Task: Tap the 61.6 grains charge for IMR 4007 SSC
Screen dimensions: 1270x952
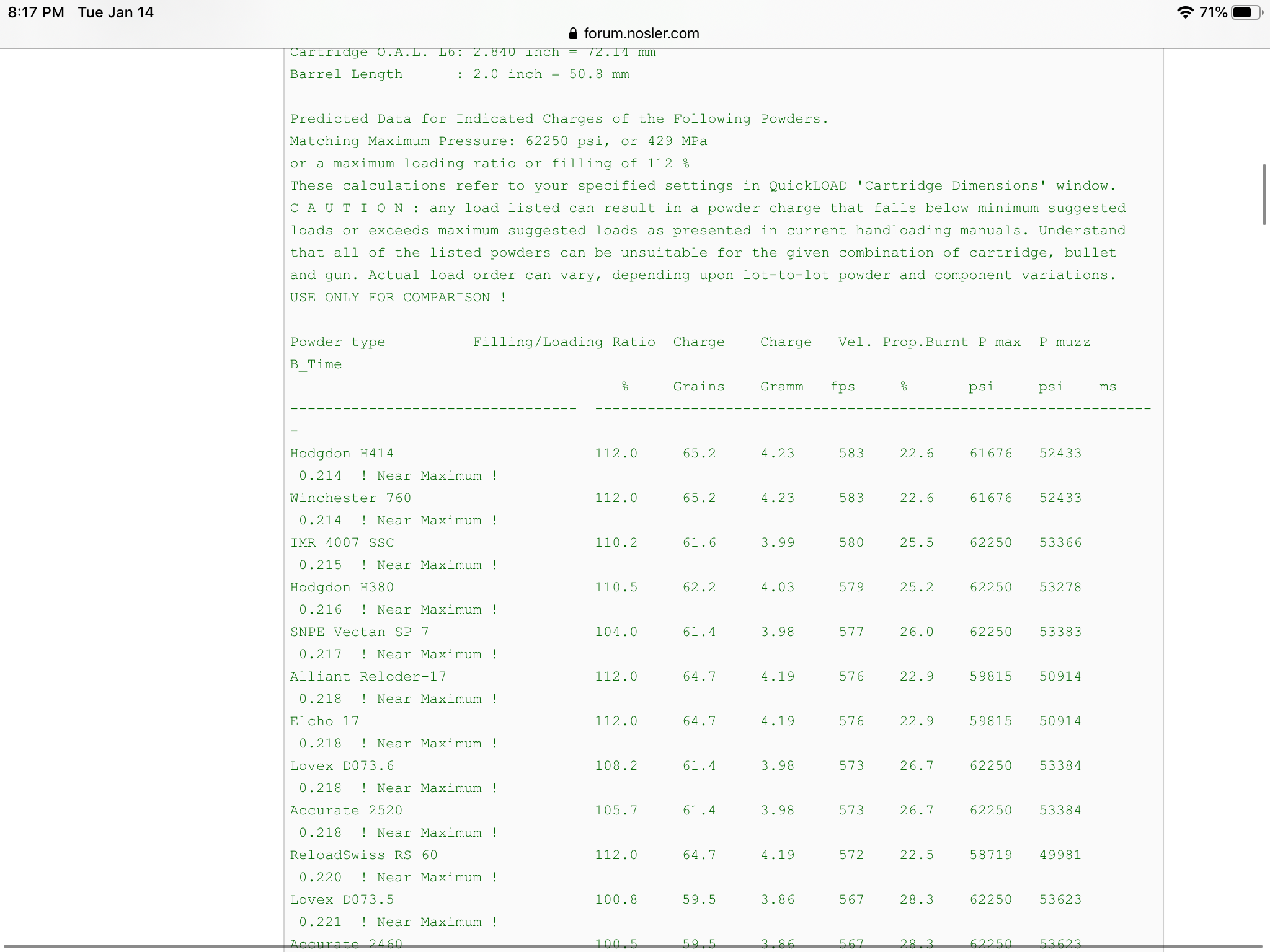Action: coord(699,543)
